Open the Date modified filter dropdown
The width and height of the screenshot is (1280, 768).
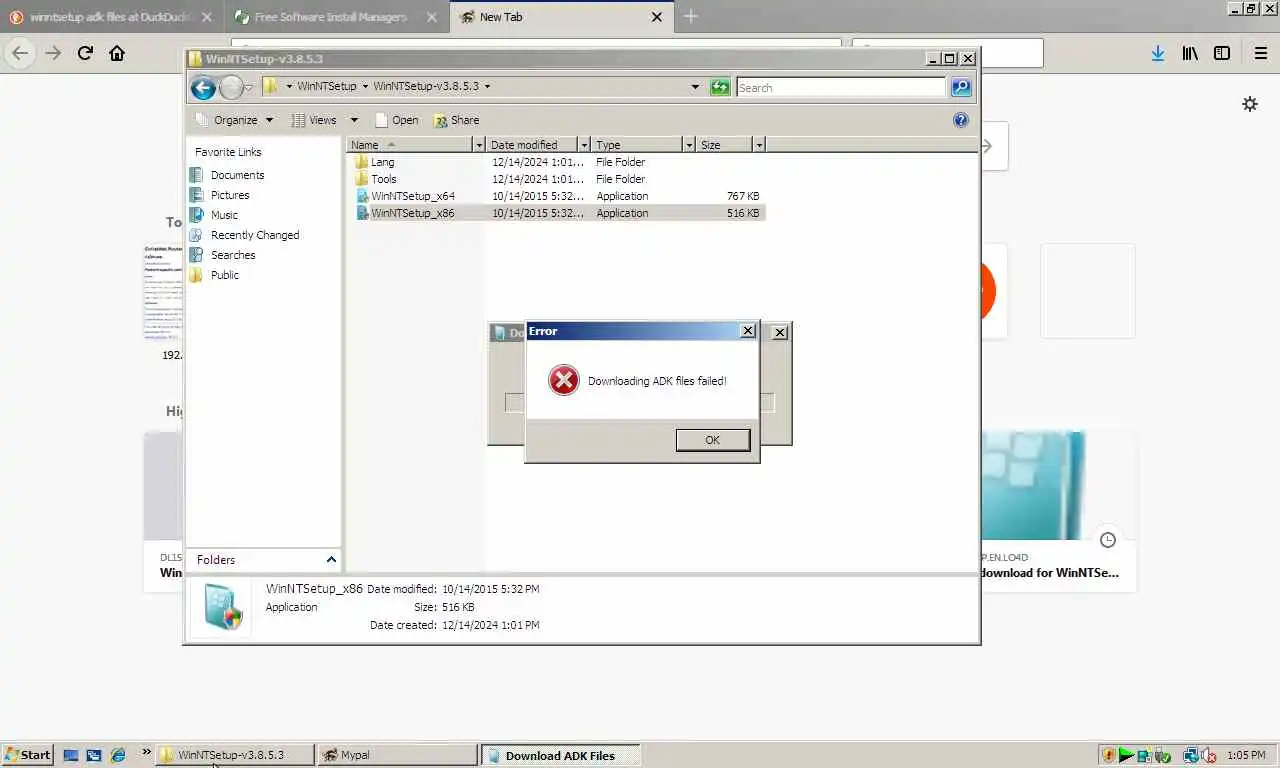point(585,145)
